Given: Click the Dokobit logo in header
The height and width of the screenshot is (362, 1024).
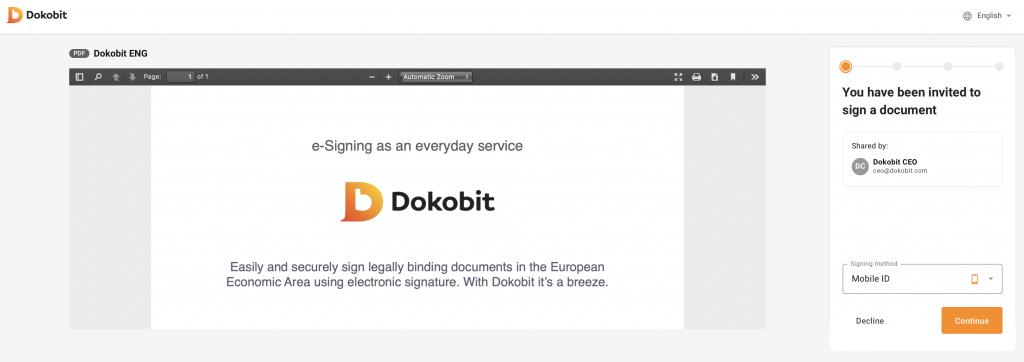Looking at the screenshot, I should click(x=37, y=15).
